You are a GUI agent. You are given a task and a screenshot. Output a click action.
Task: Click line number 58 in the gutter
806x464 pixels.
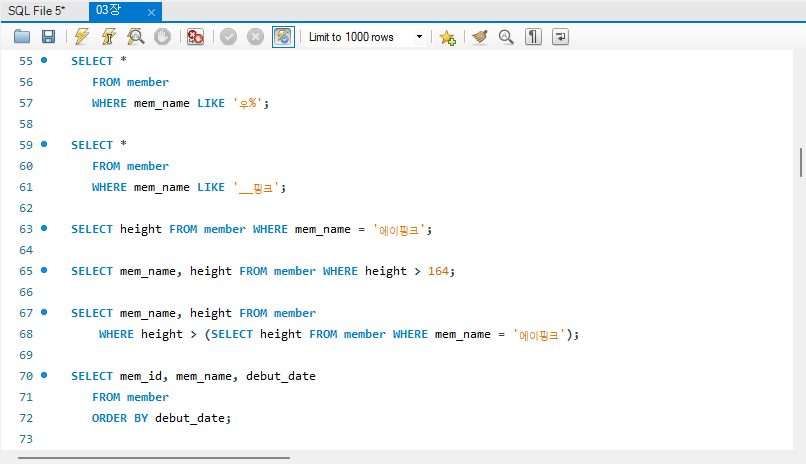click(x=26, y=124)
